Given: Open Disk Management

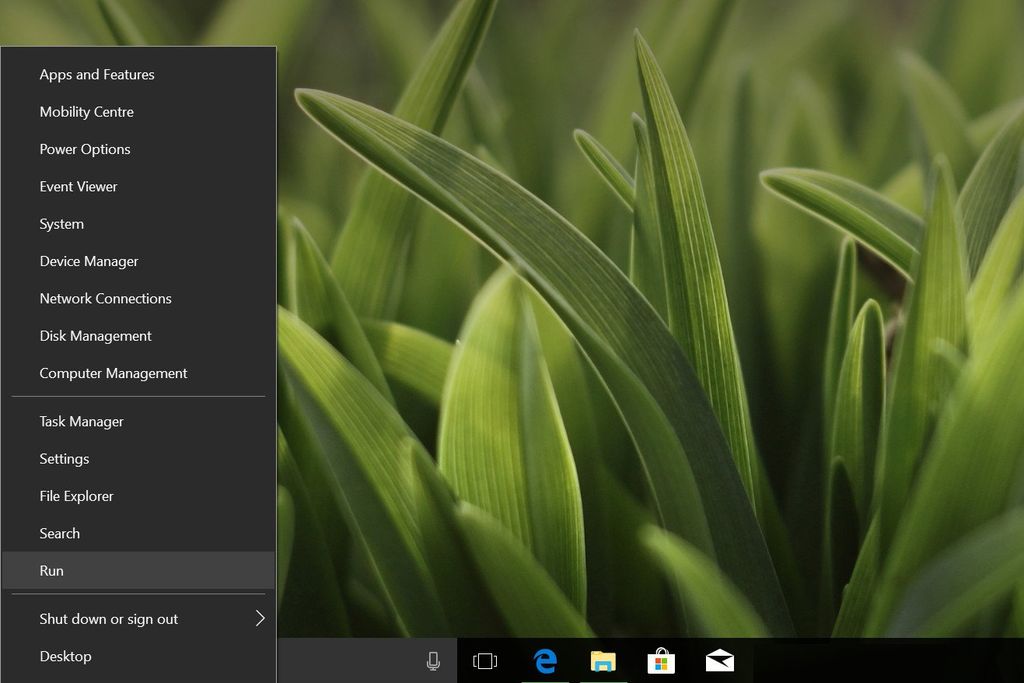Looking at the screenshot, I should tap(95, 336).
